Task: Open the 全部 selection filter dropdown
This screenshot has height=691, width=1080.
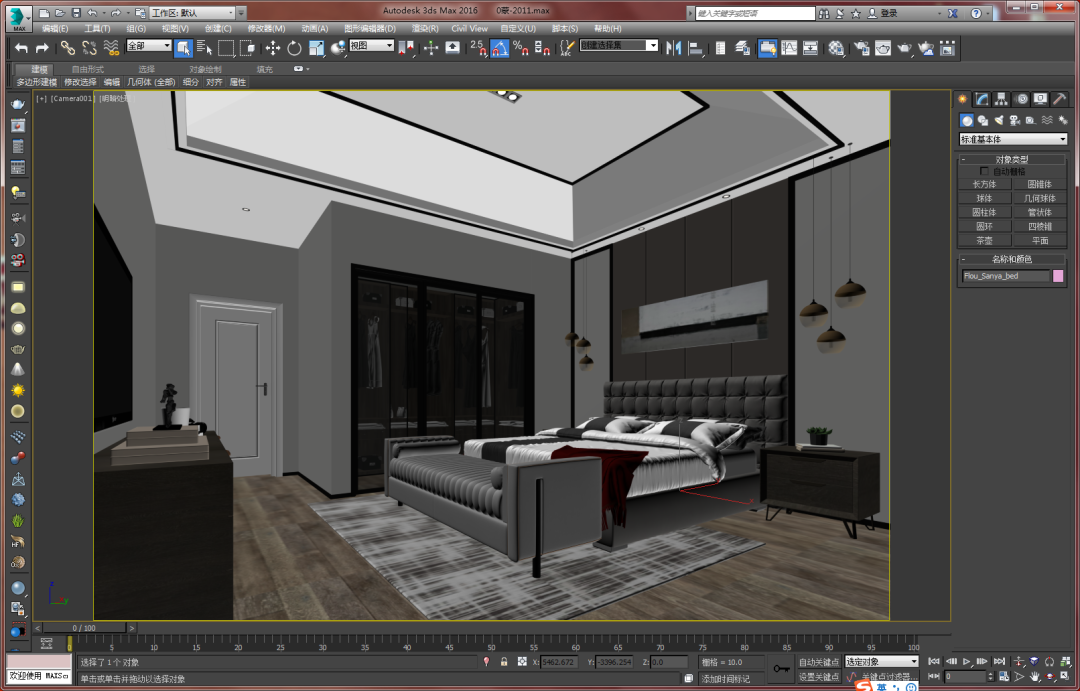Action: pos(149,45)
